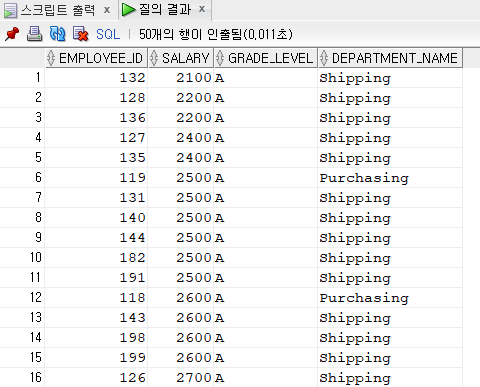Click sort arrows icon on SALARY header

tap(154, 58)
